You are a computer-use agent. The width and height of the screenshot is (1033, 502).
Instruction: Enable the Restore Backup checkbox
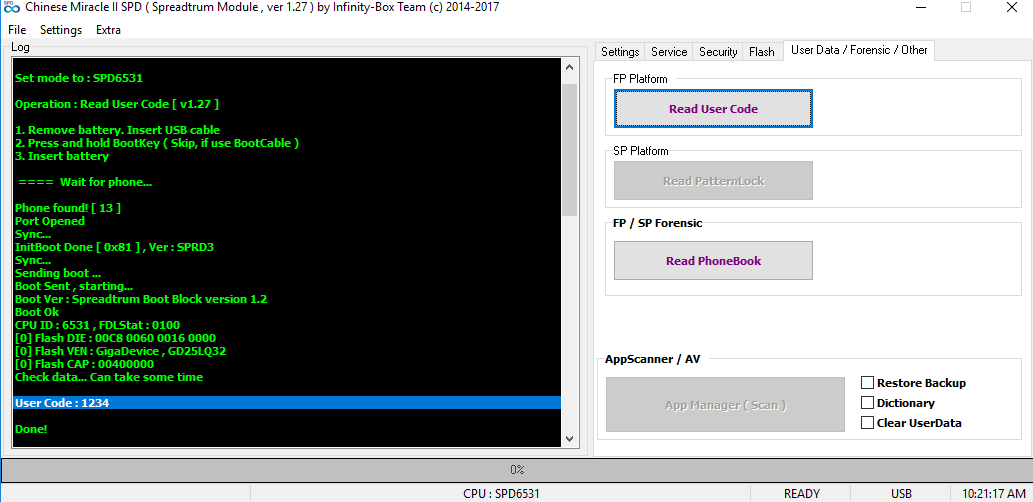click(867, 383)
